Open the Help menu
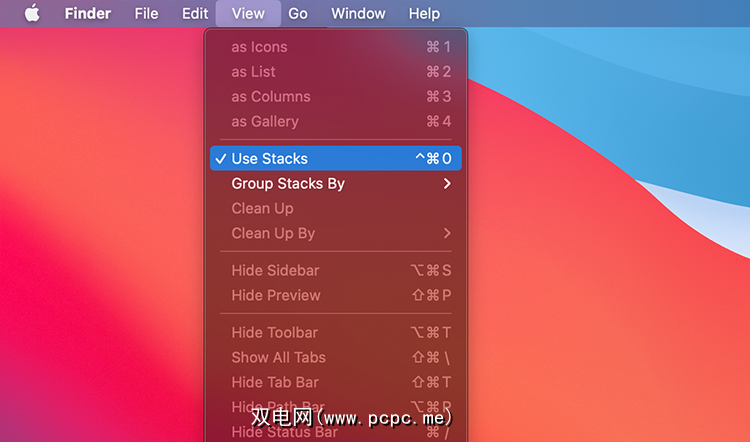 pos(424,13)
